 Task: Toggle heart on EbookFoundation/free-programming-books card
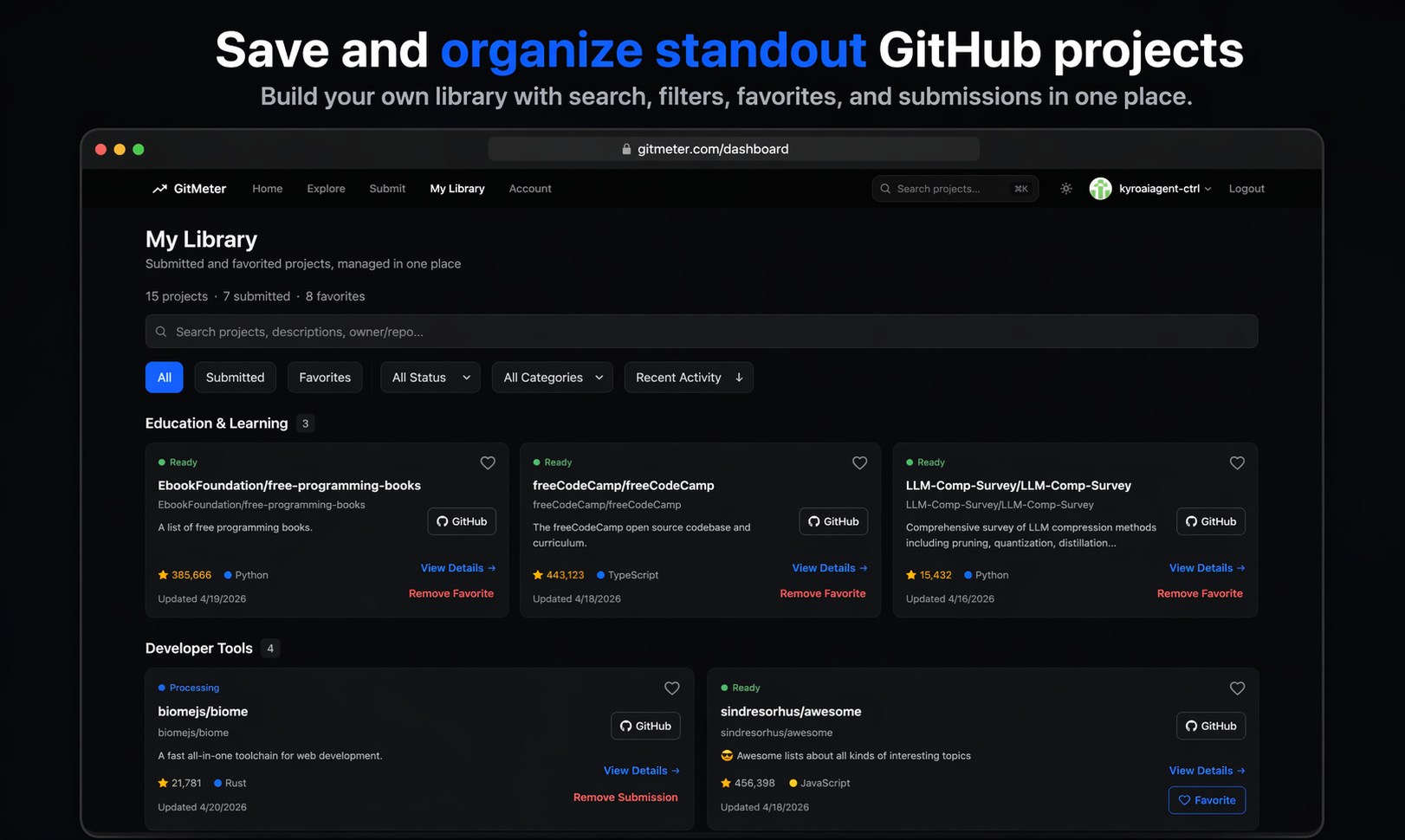(488, 463)
